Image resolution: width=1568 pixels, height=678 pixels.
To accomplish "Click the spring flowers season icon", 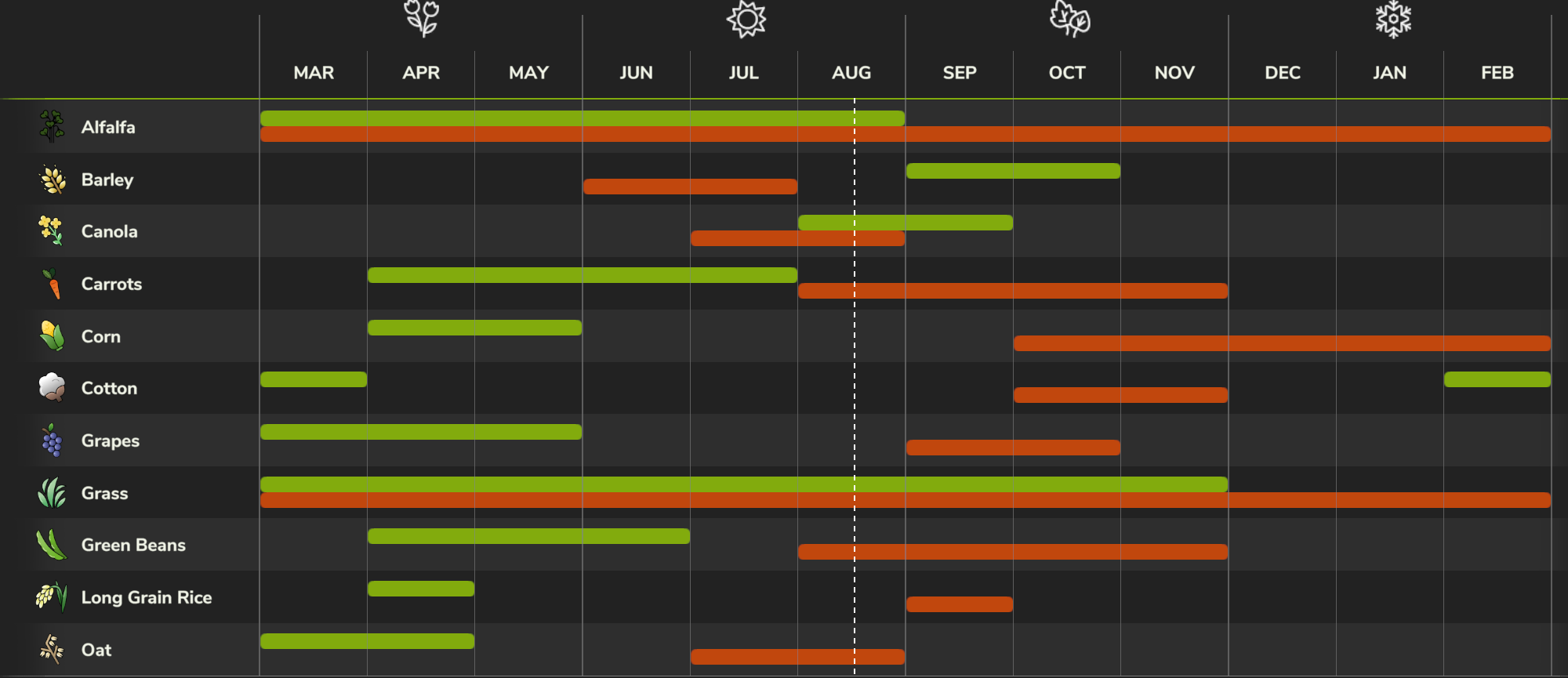I will click(x=422, y=18).
